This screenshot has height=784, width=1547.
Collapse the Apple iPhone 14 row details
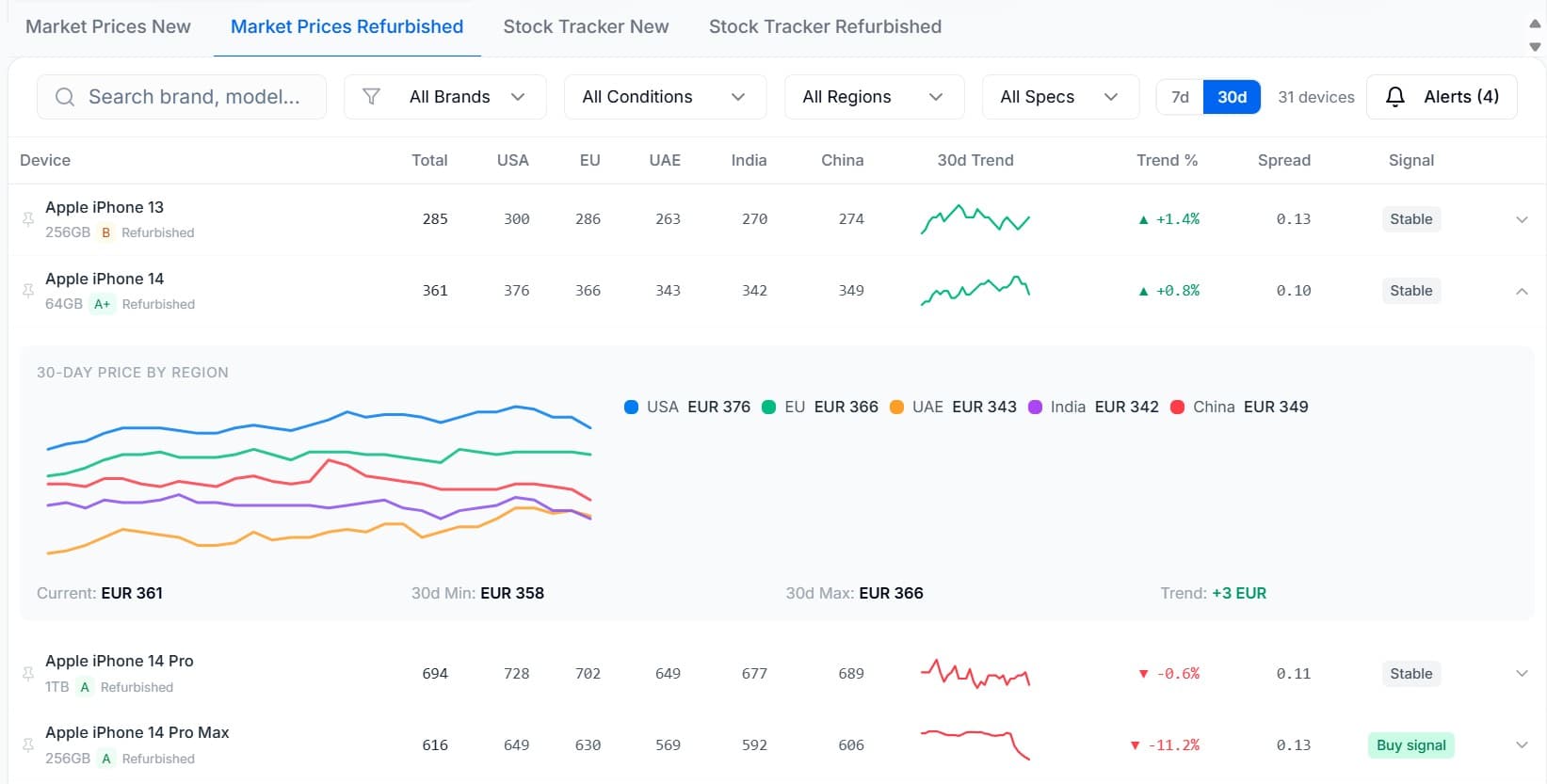point(1522,291)
